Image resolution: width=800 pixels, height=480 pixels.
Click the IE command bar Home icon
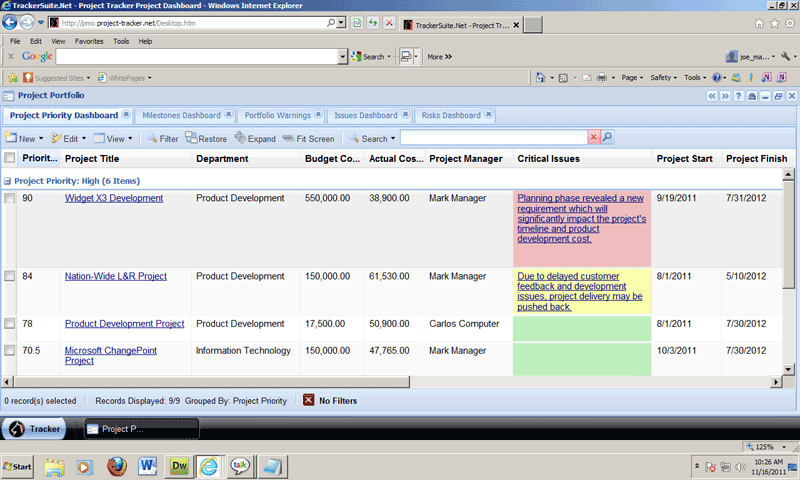pos(540,78)
